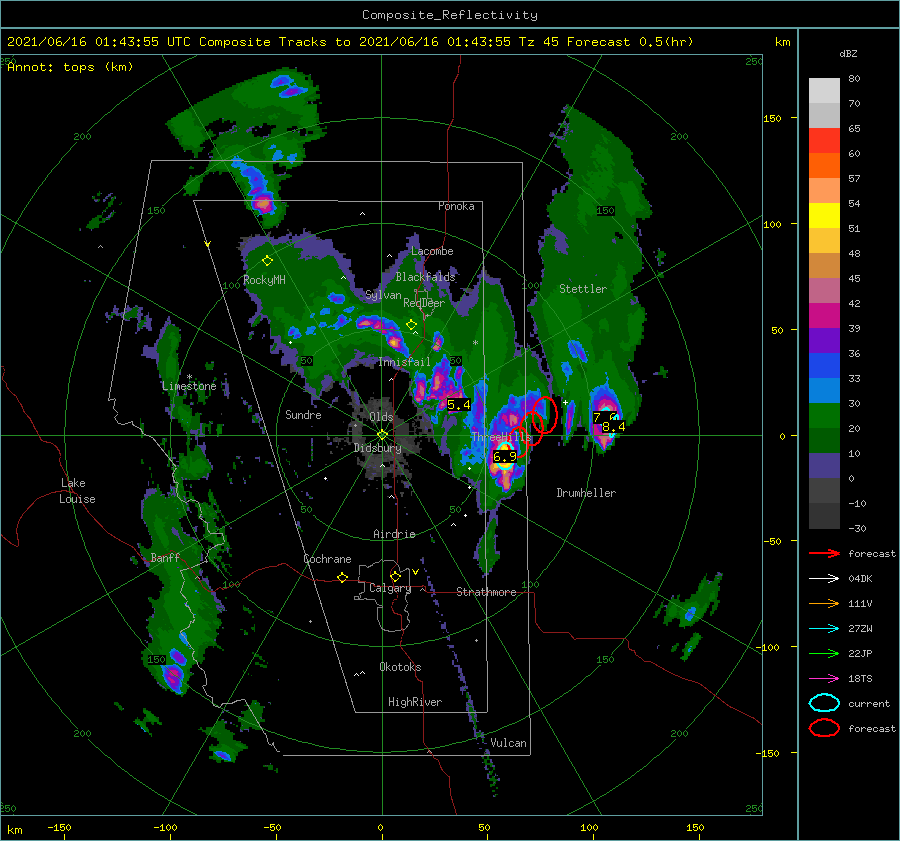Screen dimensions: 900x841
Task: Click the RedDeer city label
Action: click(424, 303)
